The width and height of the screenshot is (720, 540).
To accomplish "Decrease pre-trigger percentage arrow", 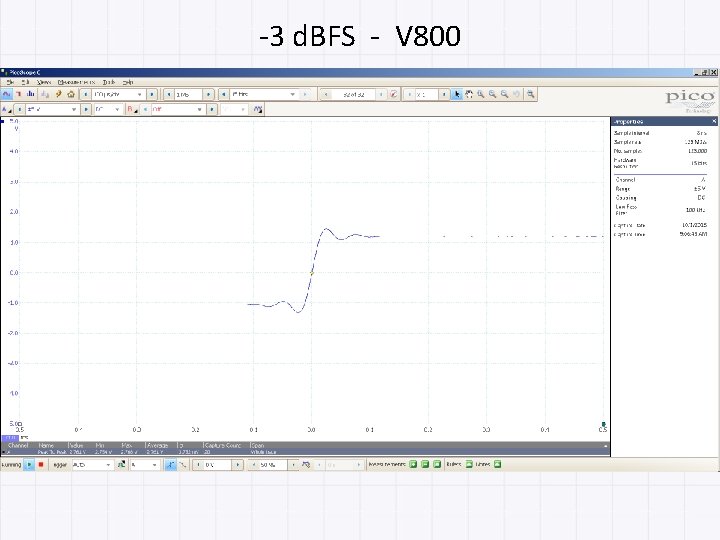I will point(253,465).
